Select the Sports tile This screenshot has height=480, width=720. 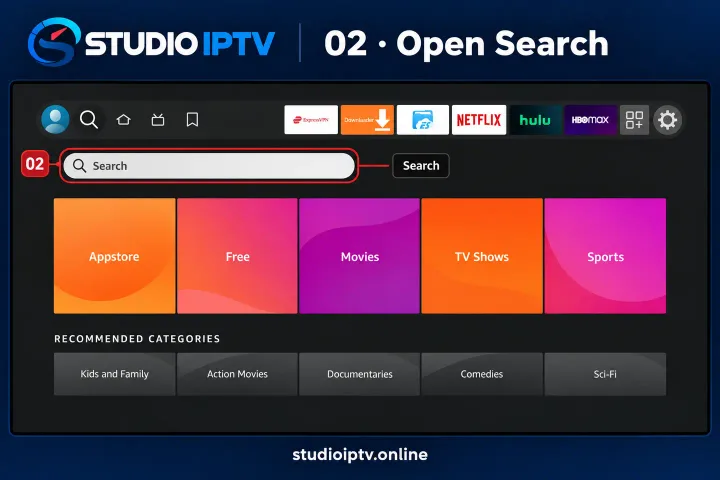coord(605,256)
